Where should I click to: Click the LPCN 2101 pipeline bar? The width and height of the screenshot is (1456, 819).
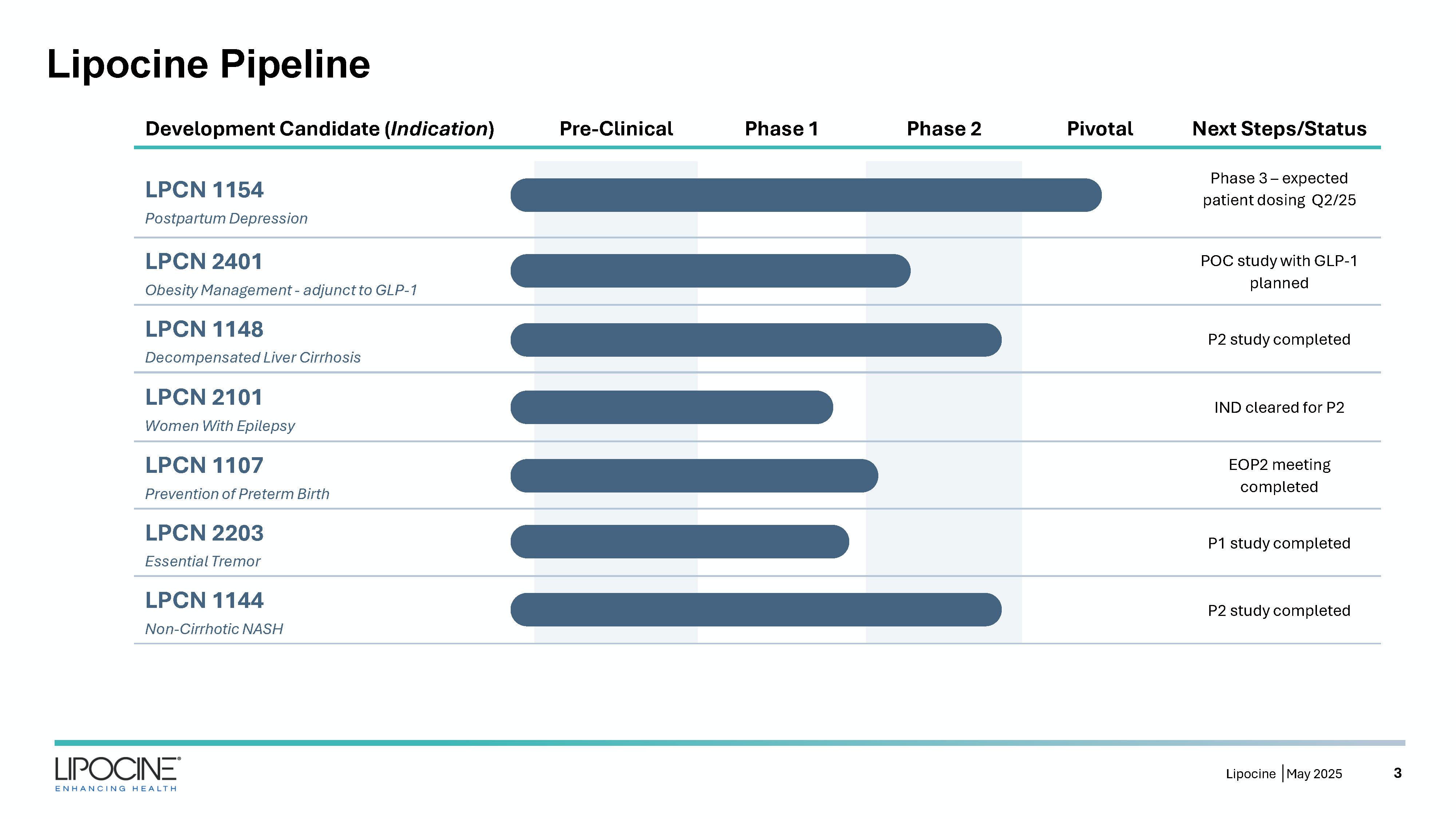click(x=672, y=407)
